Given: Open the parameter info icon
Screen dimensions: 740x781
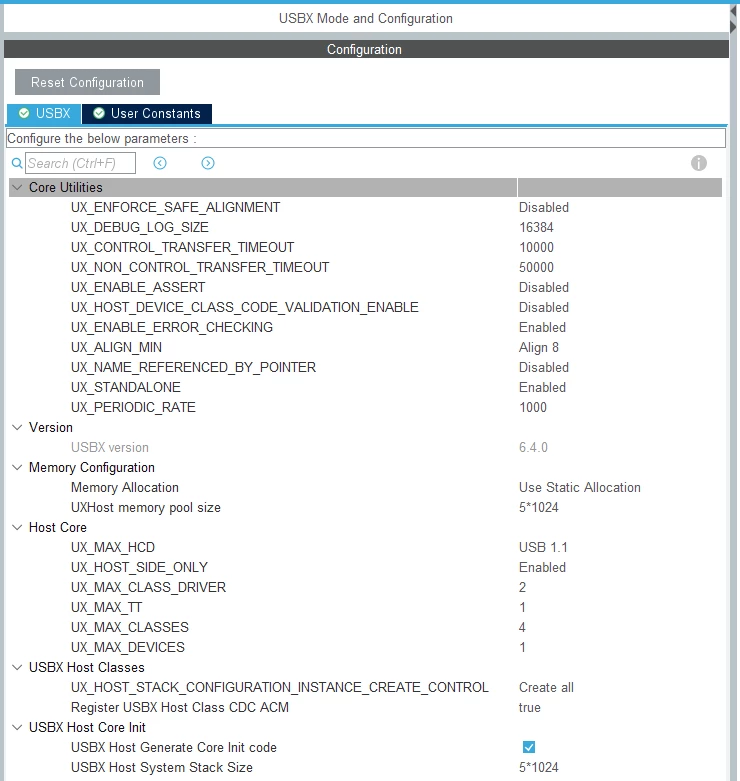Looking at the screenshot, I should coord(699,163).
